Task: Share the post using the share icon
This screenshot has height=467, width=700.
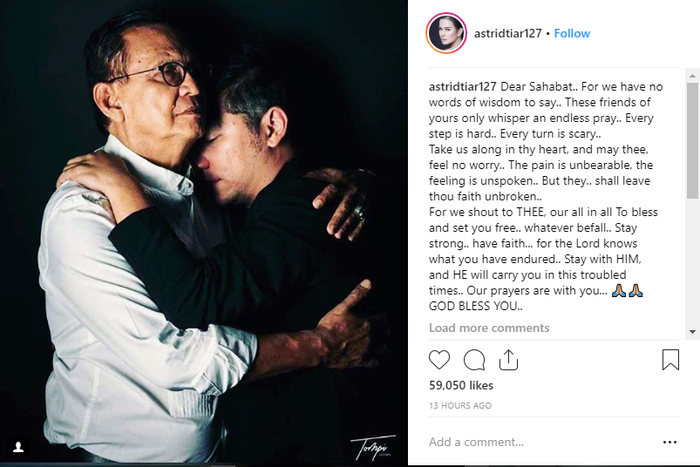Action: (508, 360)
